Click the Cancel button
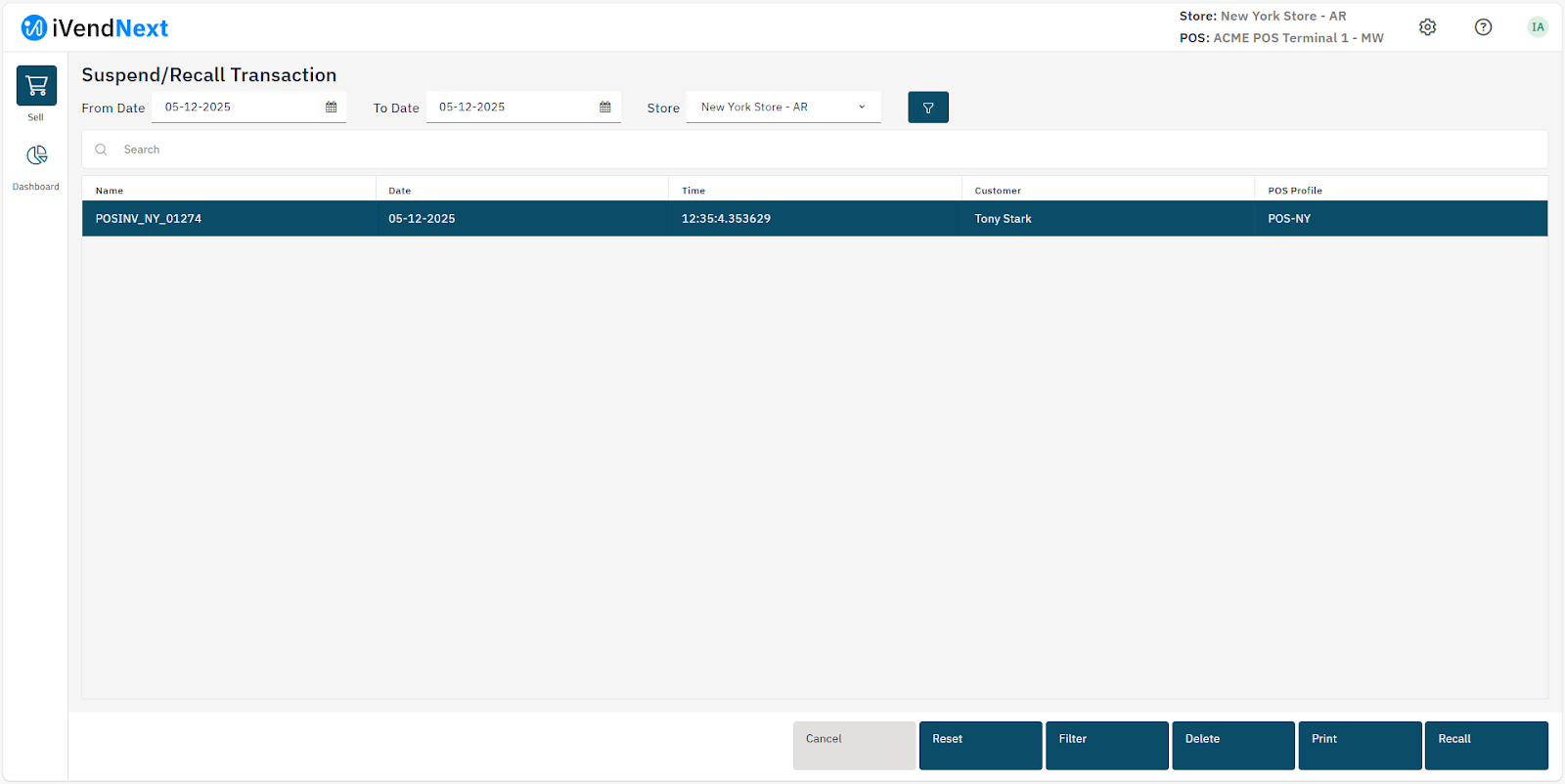 point(853,745)
